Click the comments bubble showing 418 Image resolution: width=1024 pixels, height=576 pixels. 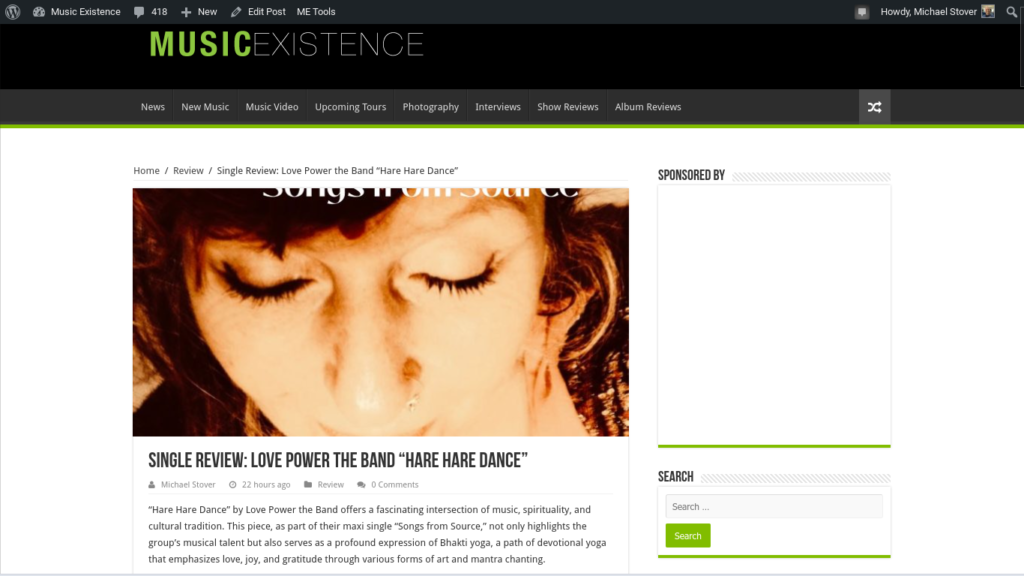tap(150, 12)
